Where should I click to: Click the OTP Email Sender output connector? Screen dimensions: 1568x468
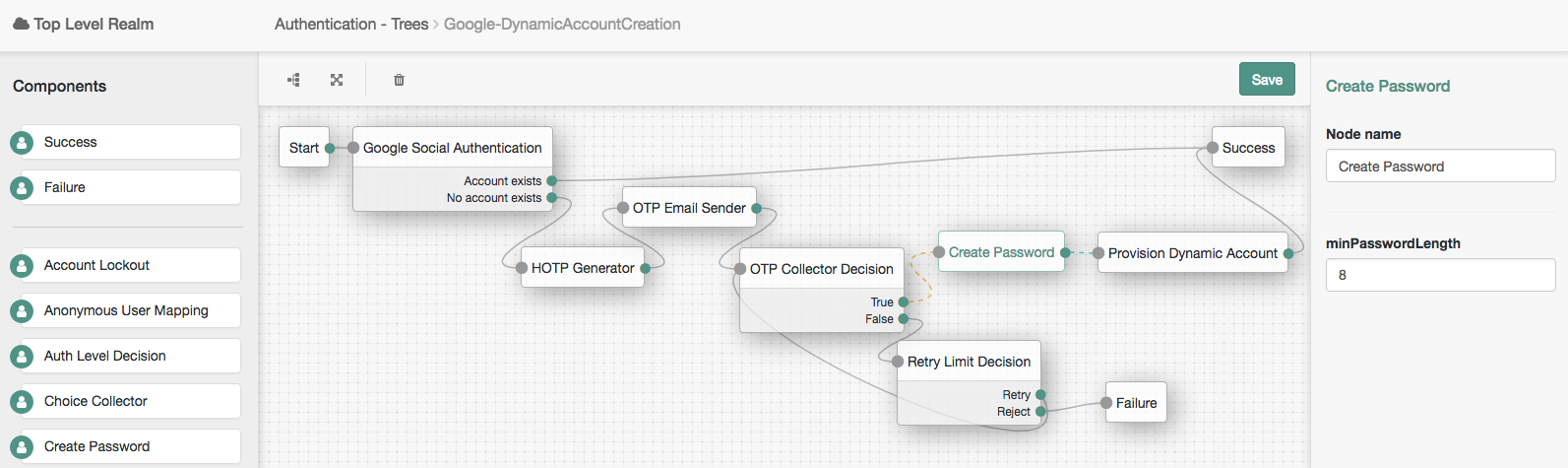[x=757, y=208]
